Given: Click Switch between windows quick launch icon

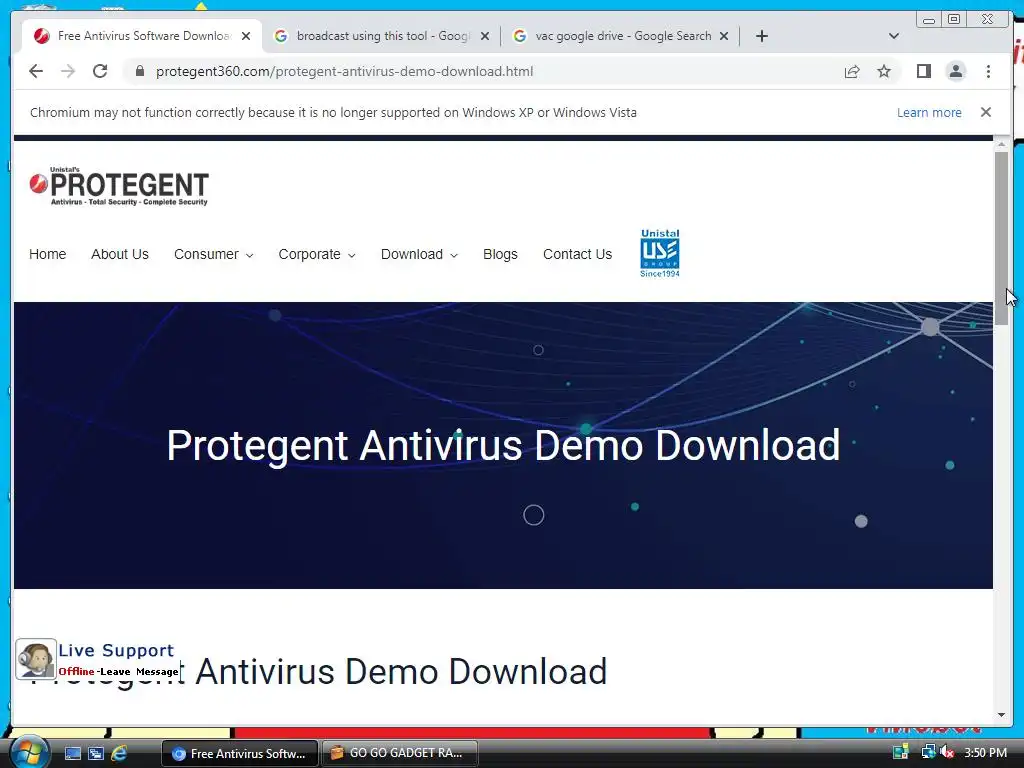Looking at the screenshot, I should point(96,753).
